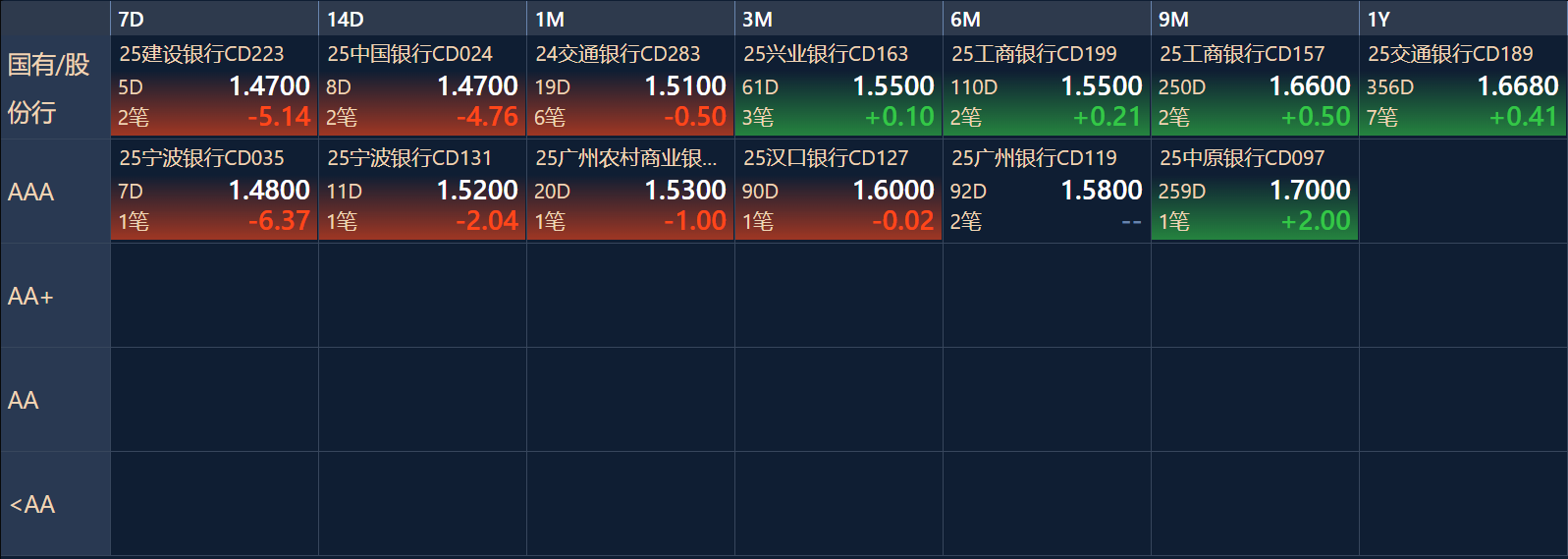Open the 25中原银行CD097 quote cell
The image size is (1568, 559).
pyautogui.click(x=1255, y=190)
